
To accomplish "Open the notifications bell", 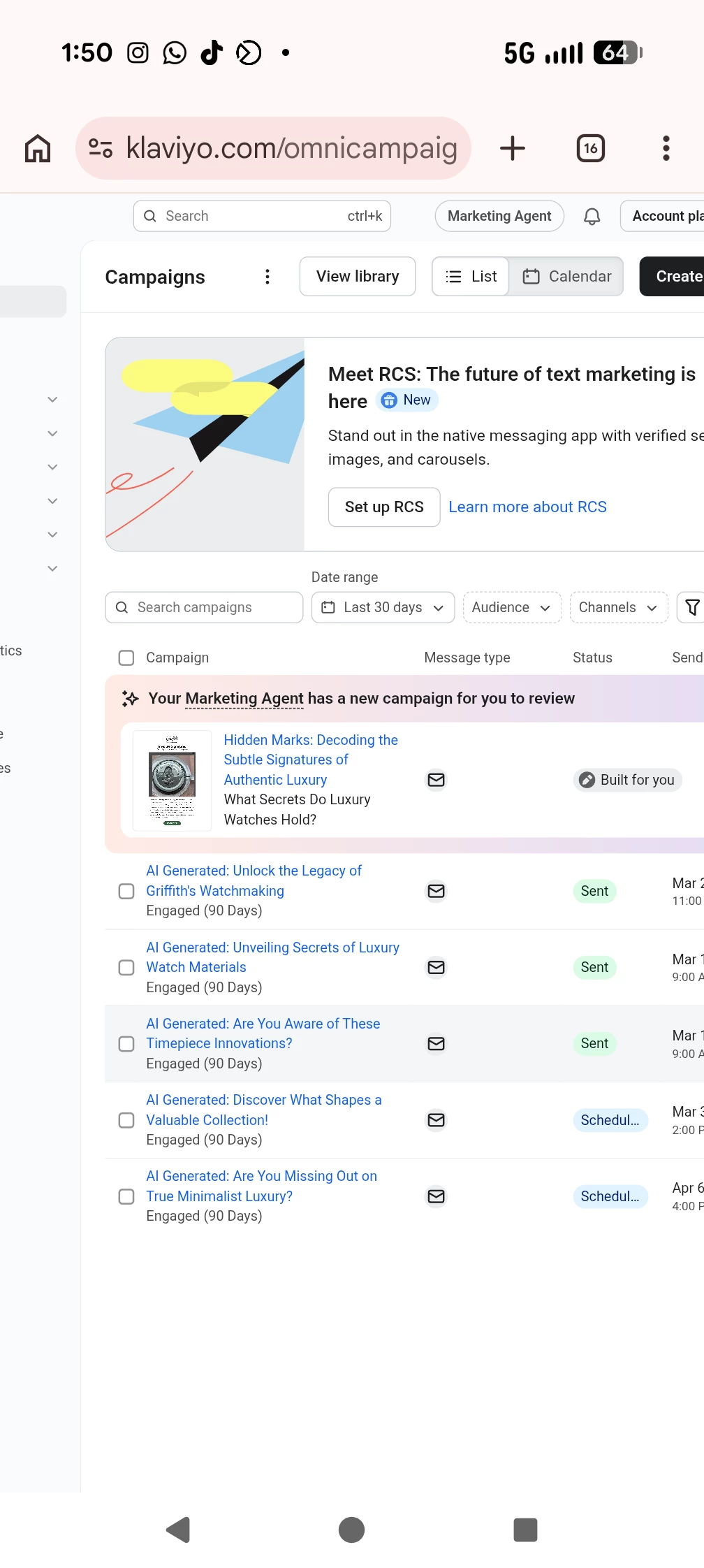I will point(592,217).
